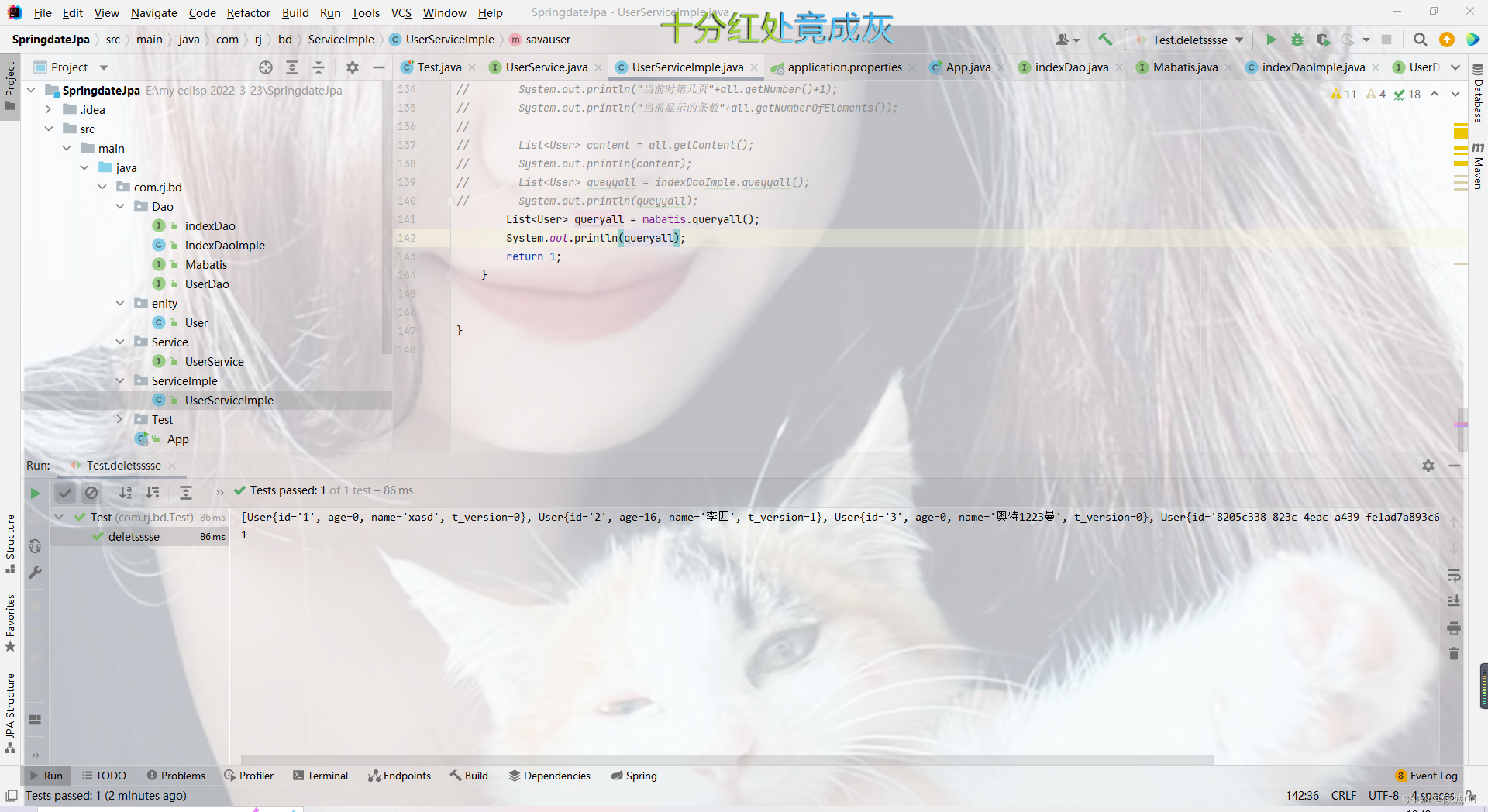This screenshot has width=1488, height=812.
Task: Open the Test.deletsssse run configuration dropdown
Action: [x=1189, y=40]
